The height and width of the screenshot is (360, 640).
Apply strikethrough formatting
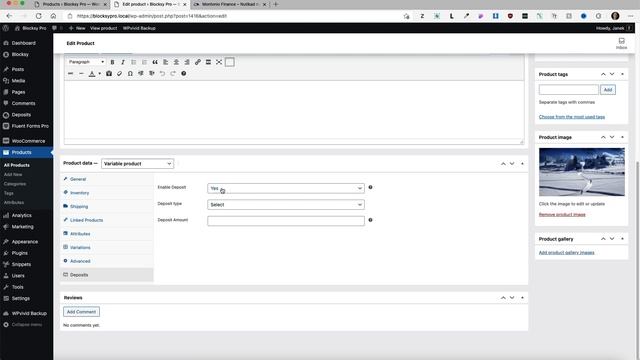point(71,73)
